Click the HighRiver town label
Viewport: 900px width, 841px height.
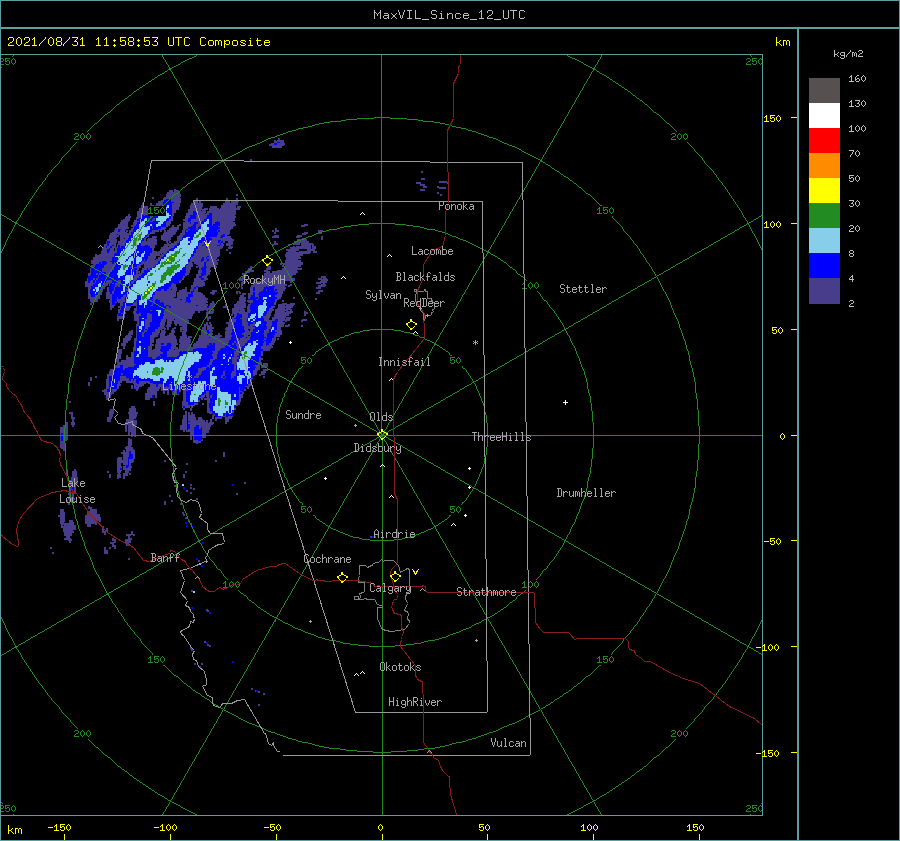[415, 702]
